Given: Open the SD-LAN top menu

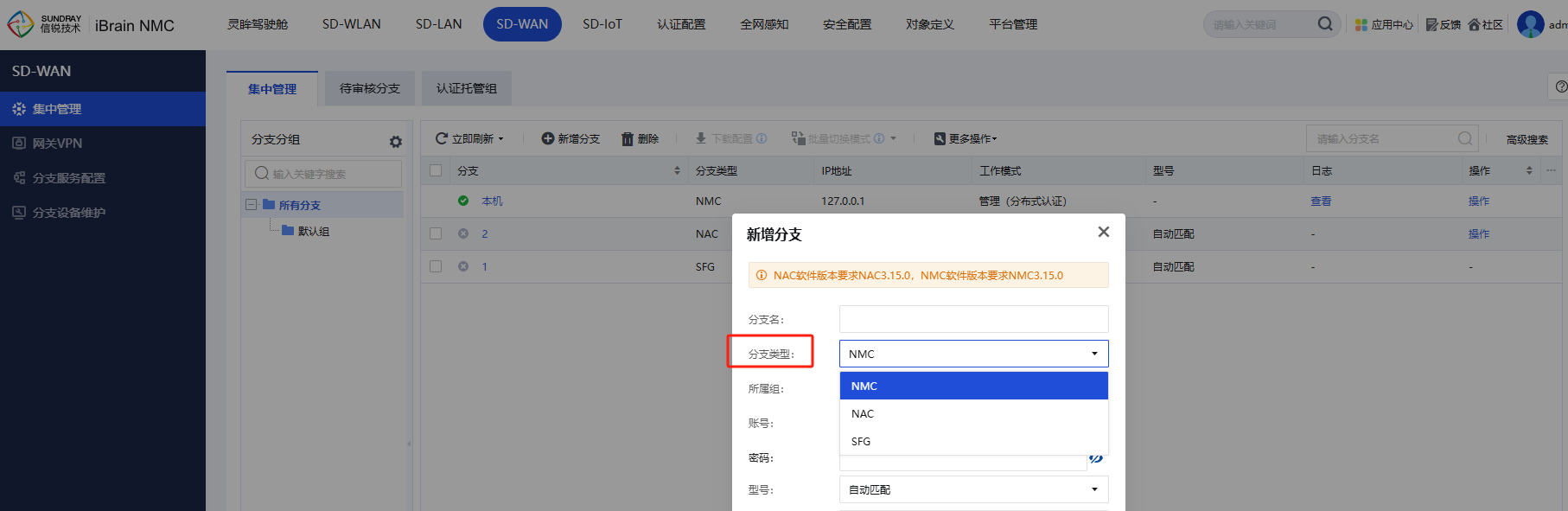Looking at the screenshot, I should 439,24.
